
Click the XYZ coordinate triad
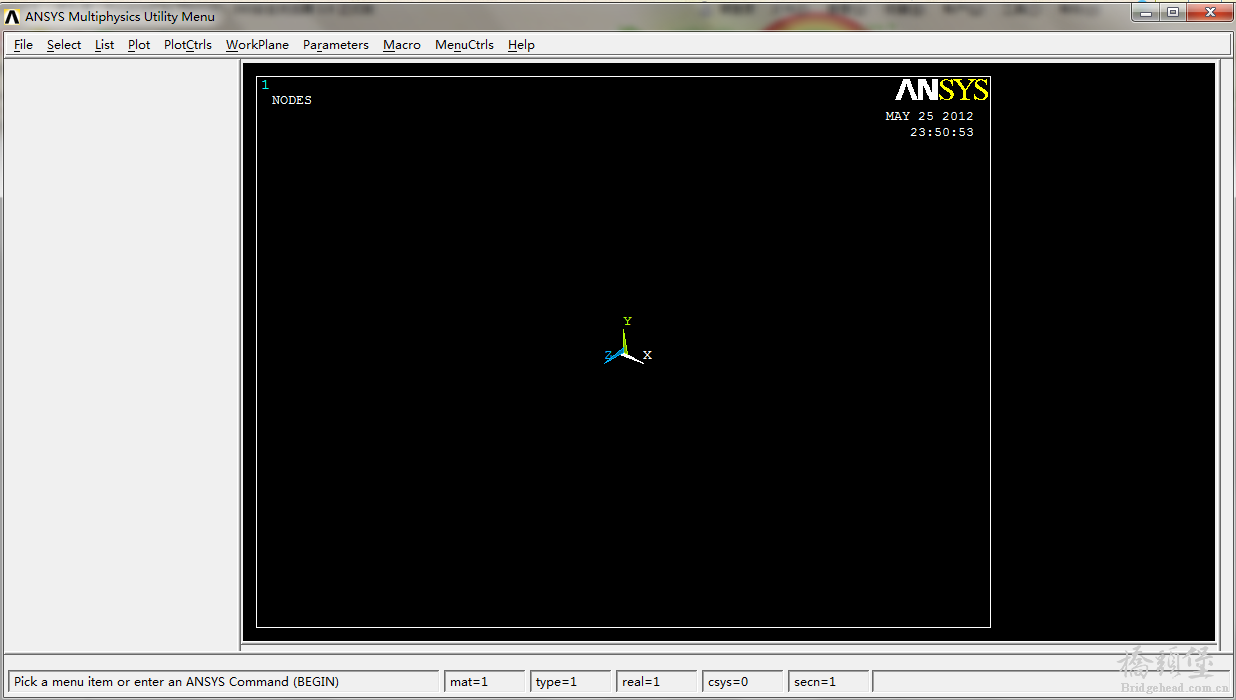coord(627,342)
